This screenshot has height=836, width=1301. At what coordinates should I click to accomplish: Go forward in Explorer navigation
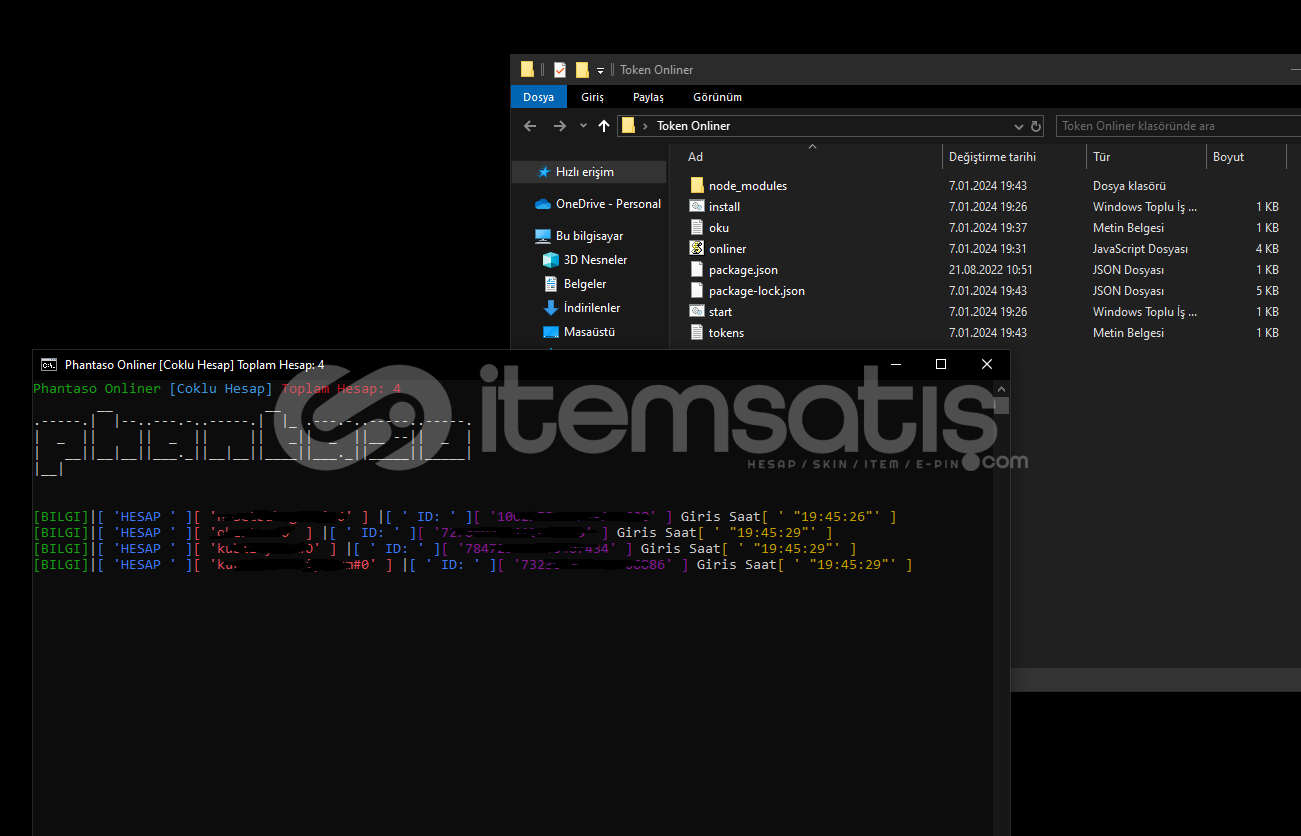pos(560,126)
